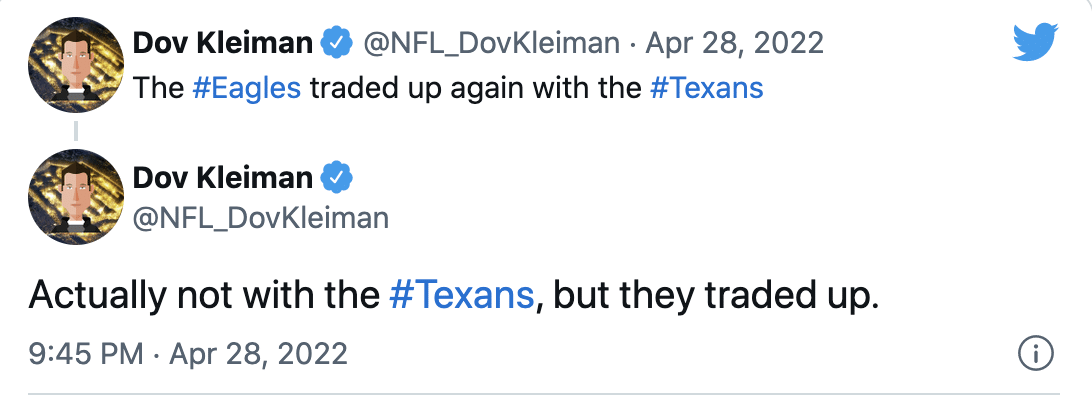This screenshot has height=396, width=1092.
Task: Open #Texans hashtag in the parent tweet
Action: (706, 88)
